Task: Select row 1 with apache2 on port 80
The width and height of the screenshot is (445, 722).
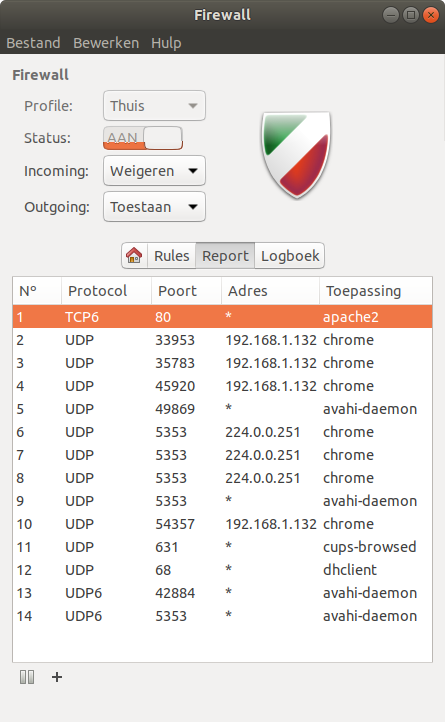Action: click(x=222, y=317)
